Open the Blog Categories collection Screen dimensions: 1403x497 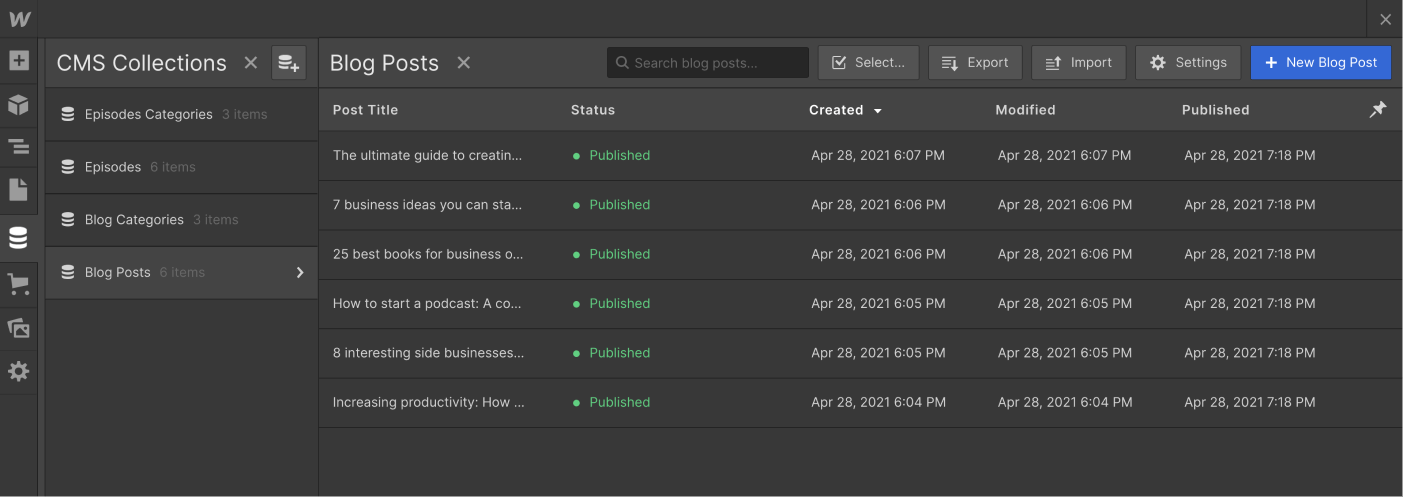182,220
